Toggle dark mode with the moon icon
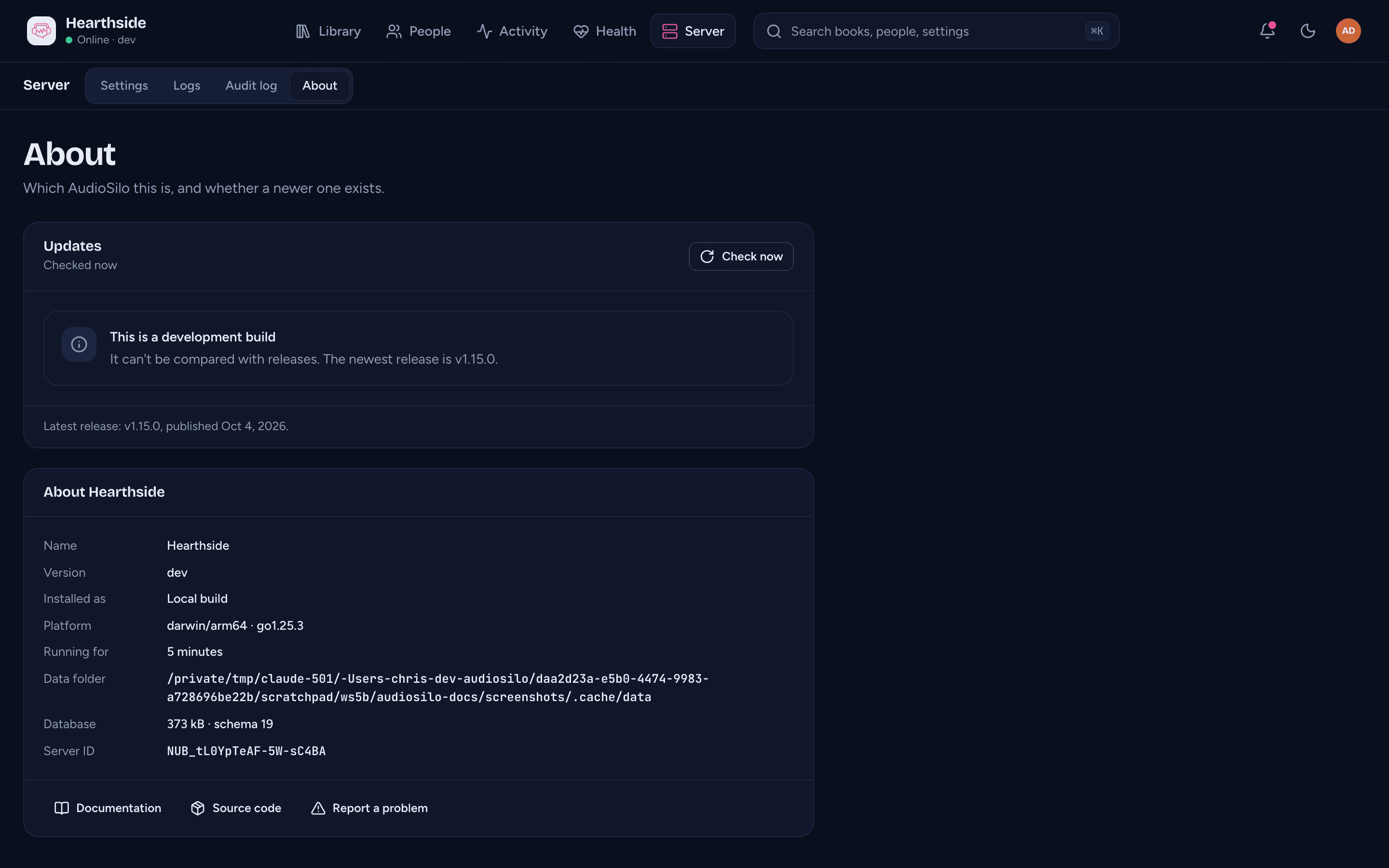Screen dimensions: 1389x868 (1307, 31)
